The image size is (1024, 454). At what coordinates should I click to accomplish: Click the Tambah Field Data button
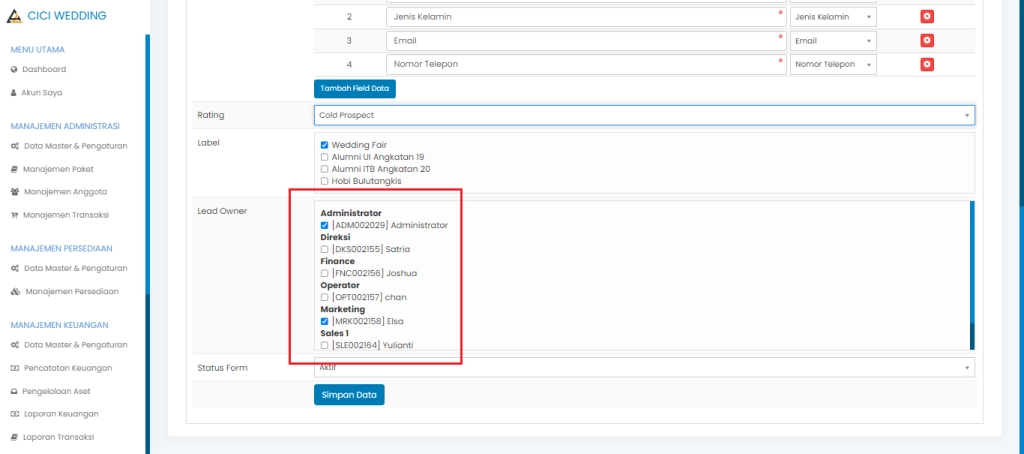tap(354, 88)
